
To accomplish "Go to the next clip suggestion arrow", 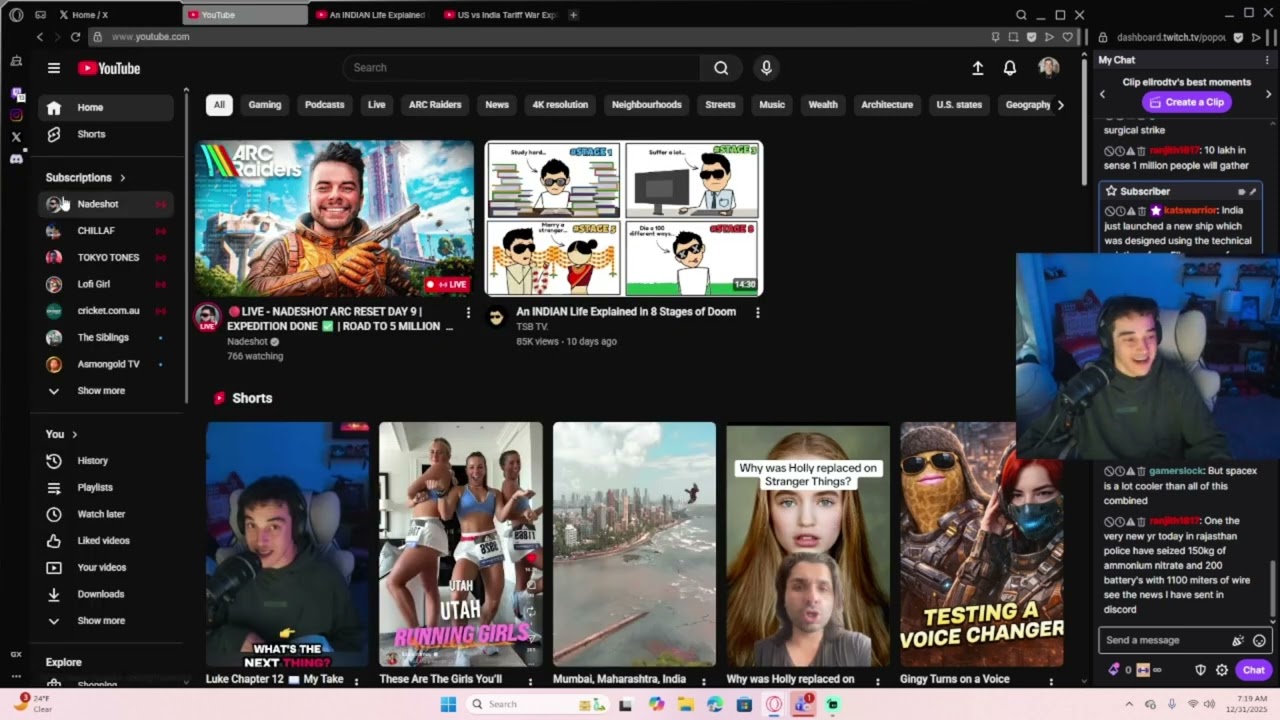I will [1268, 95].
